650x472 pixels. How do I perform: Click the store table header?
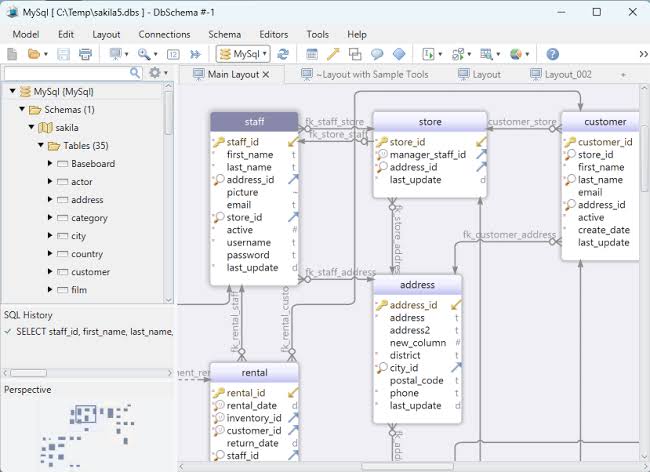430,122
